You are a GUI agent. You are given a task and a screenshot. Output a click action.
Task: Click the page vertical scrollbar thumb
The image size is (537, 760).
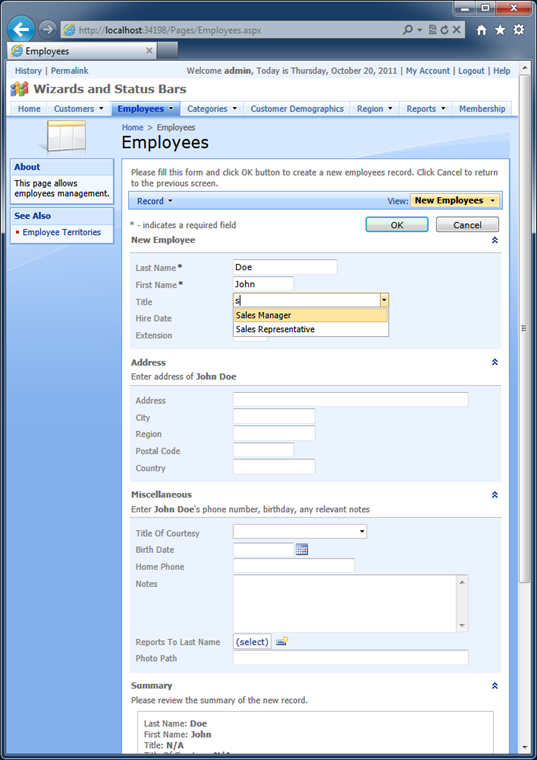(524, 327)
